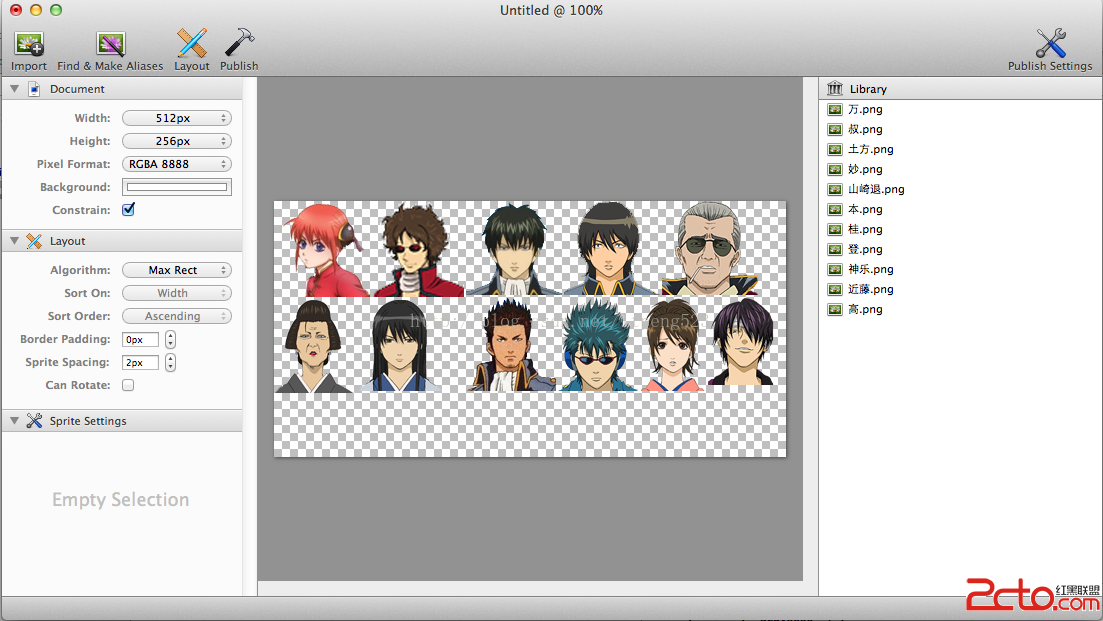The height and width of the screenshot is (621, 1103).
Task: Open the Pixel Format RGBA 8888 dropdown
Action: coord(177,164)
